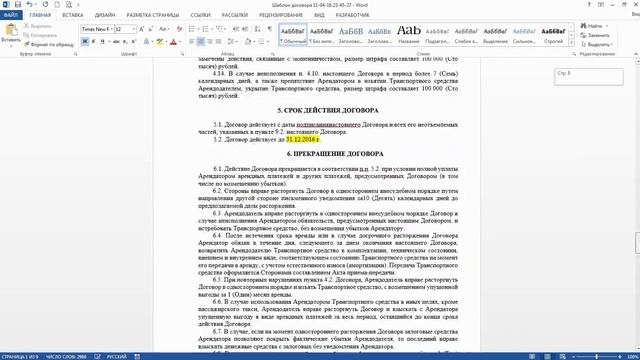Apply subscript formatting
Viewport: 640px width, 360px height.
pos(125,42)
